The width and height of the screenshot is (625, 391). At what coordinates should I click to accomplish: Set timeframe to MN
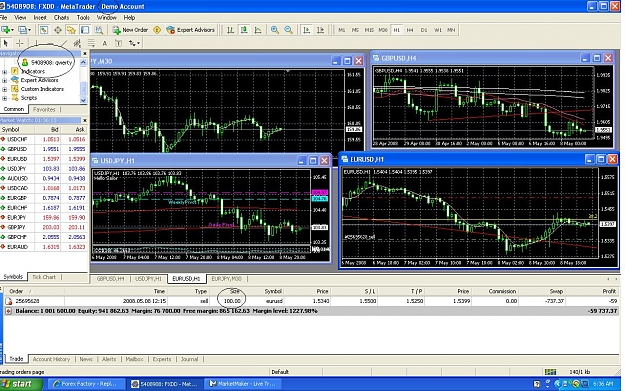451,30
